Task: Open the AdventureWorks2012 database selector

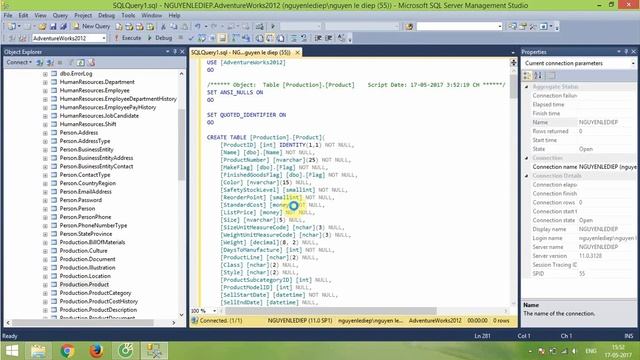Action: tap(69, 38)
